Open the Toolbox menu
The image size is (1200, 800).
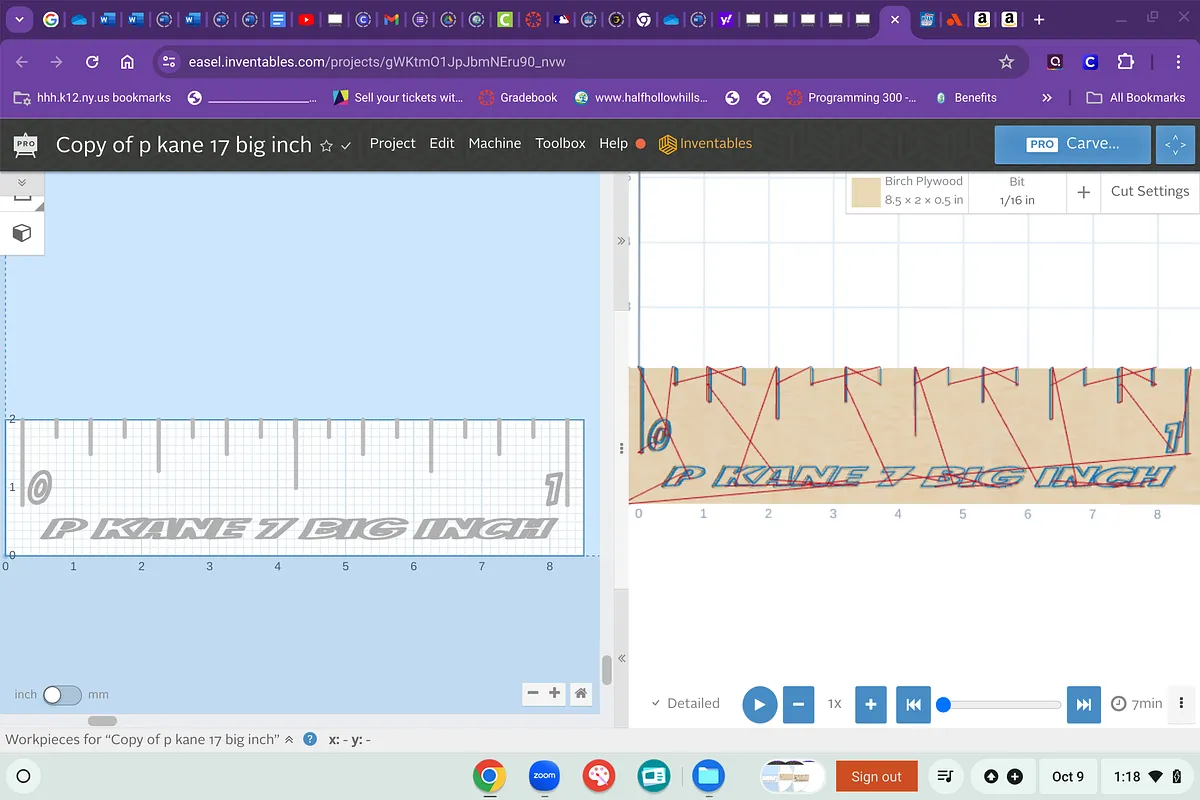tap(560, 143)
